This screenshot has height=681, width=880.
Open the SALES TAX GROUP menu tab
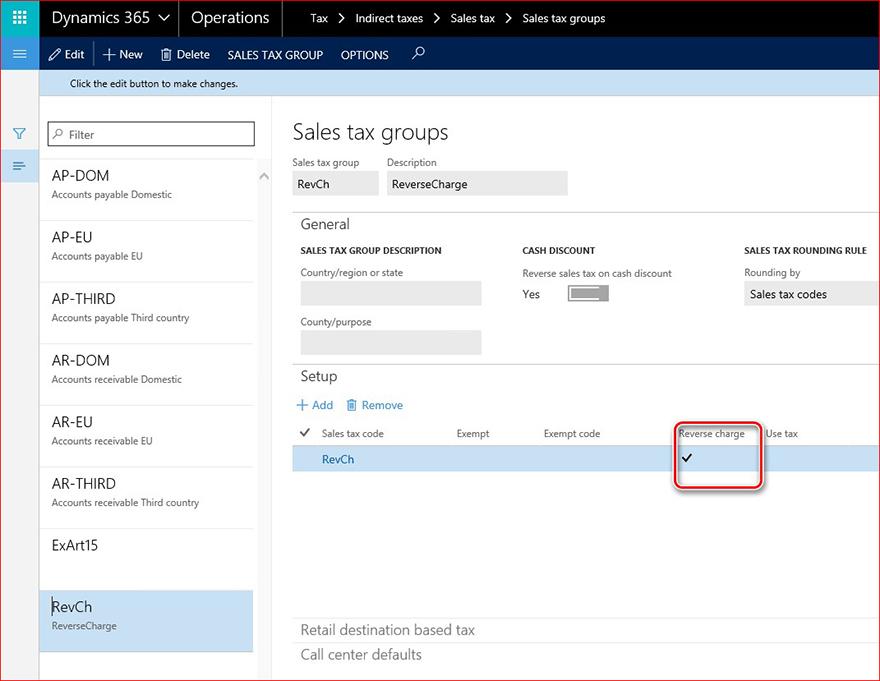tap(275, 55)
